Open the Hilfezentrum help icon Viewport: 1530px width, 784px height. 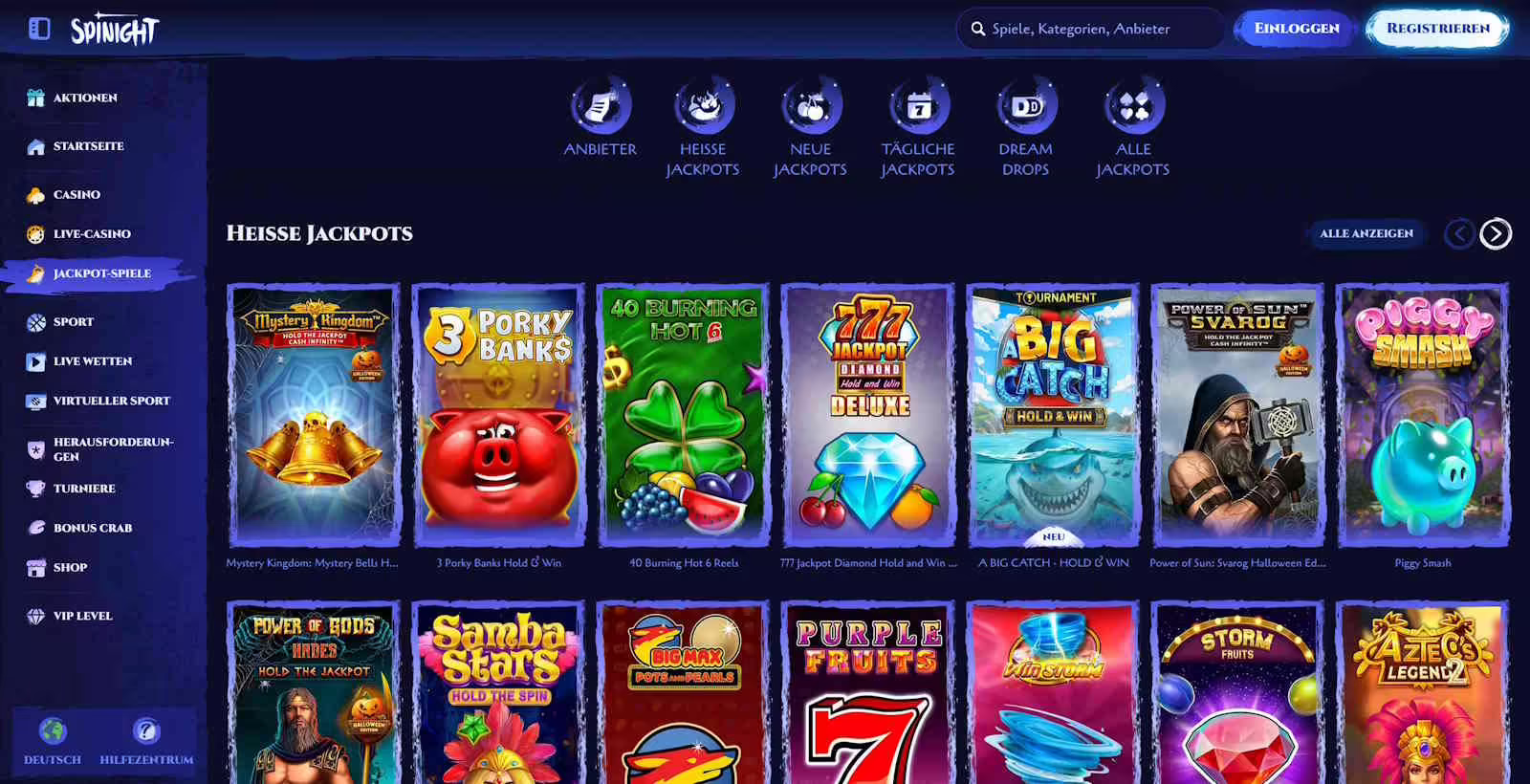[145, 731]
